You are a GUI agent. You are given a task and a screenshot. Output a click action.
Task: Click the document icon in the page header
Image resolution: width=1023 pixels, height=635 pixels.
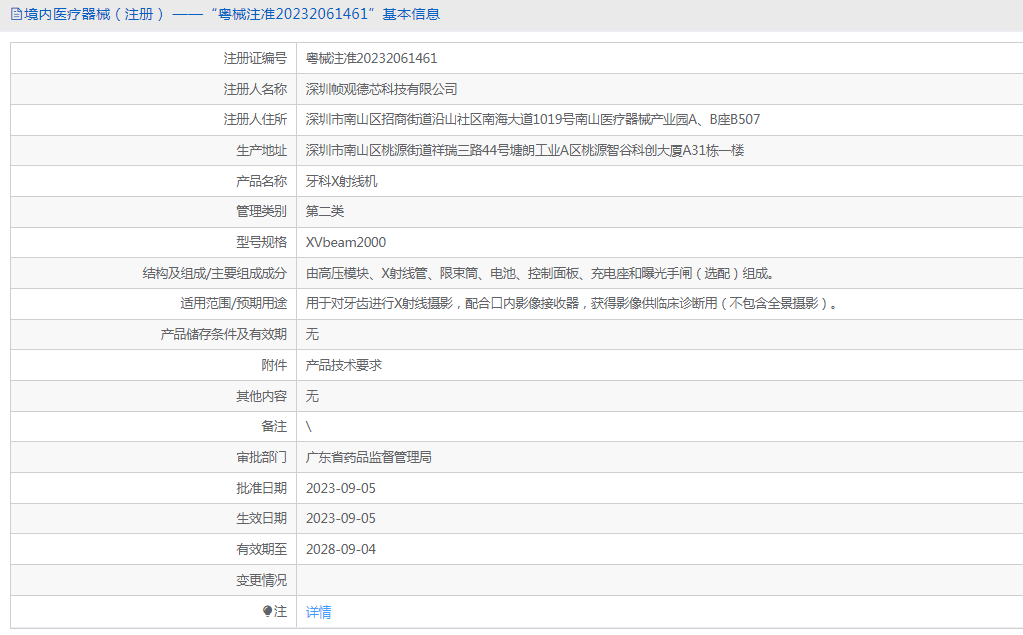point(16,14)
